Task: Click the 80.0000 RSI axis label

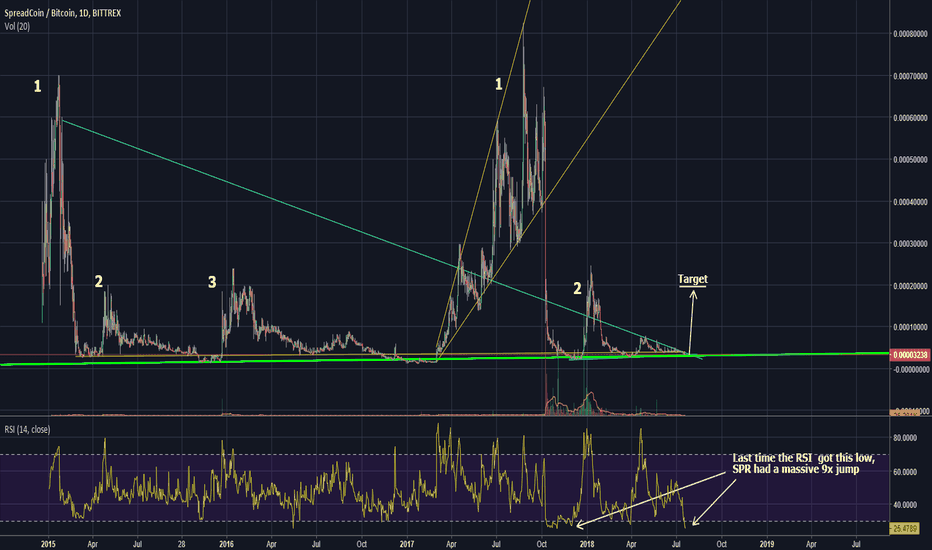Action: tap(905, 438)
